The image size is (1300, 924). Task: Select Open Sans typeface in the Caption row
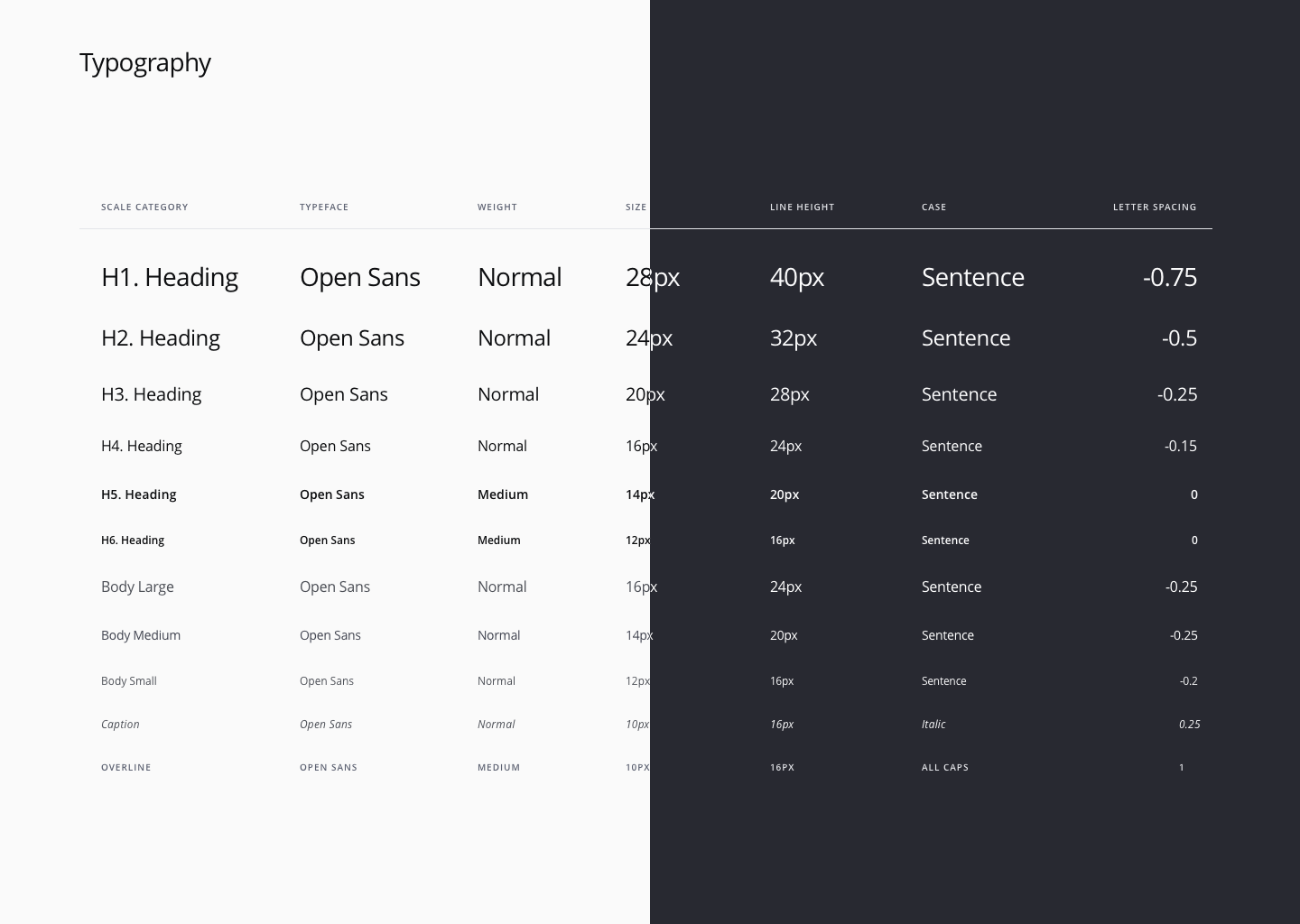[x=326, y=725]
